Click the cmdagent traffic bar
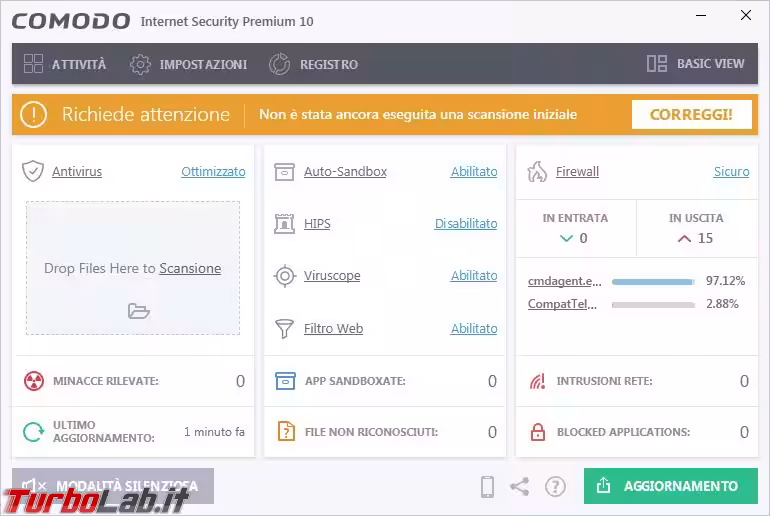Image resolution: width=770 pixels, height=516 pixels. tap(653, 282)
